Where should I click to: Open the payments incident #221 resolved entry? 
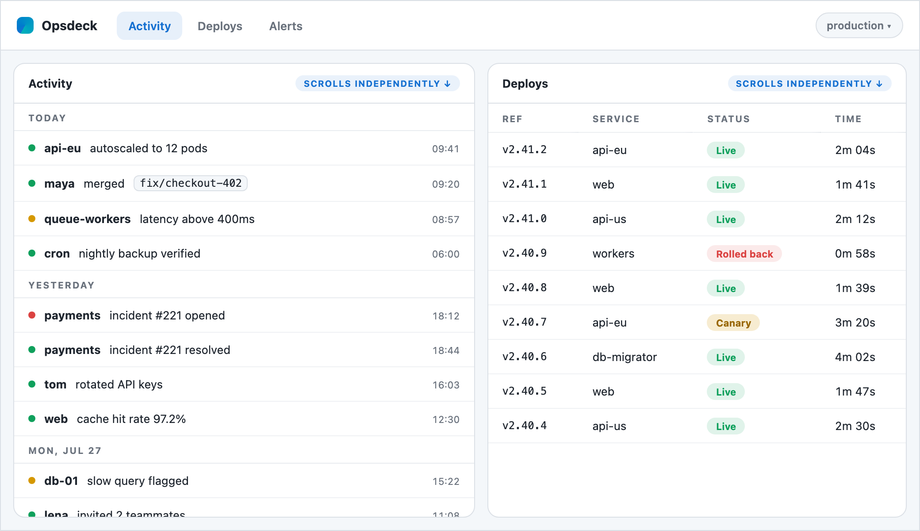(244, 350)
